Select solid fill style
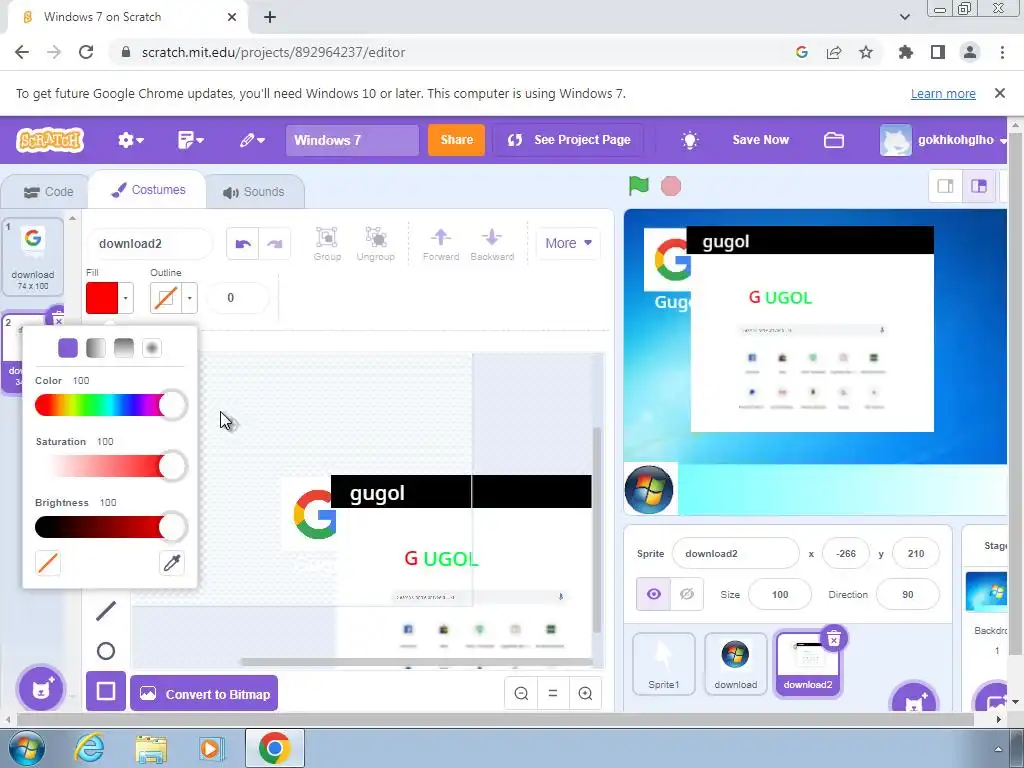The image size is (1024, 768). [68, 347]
